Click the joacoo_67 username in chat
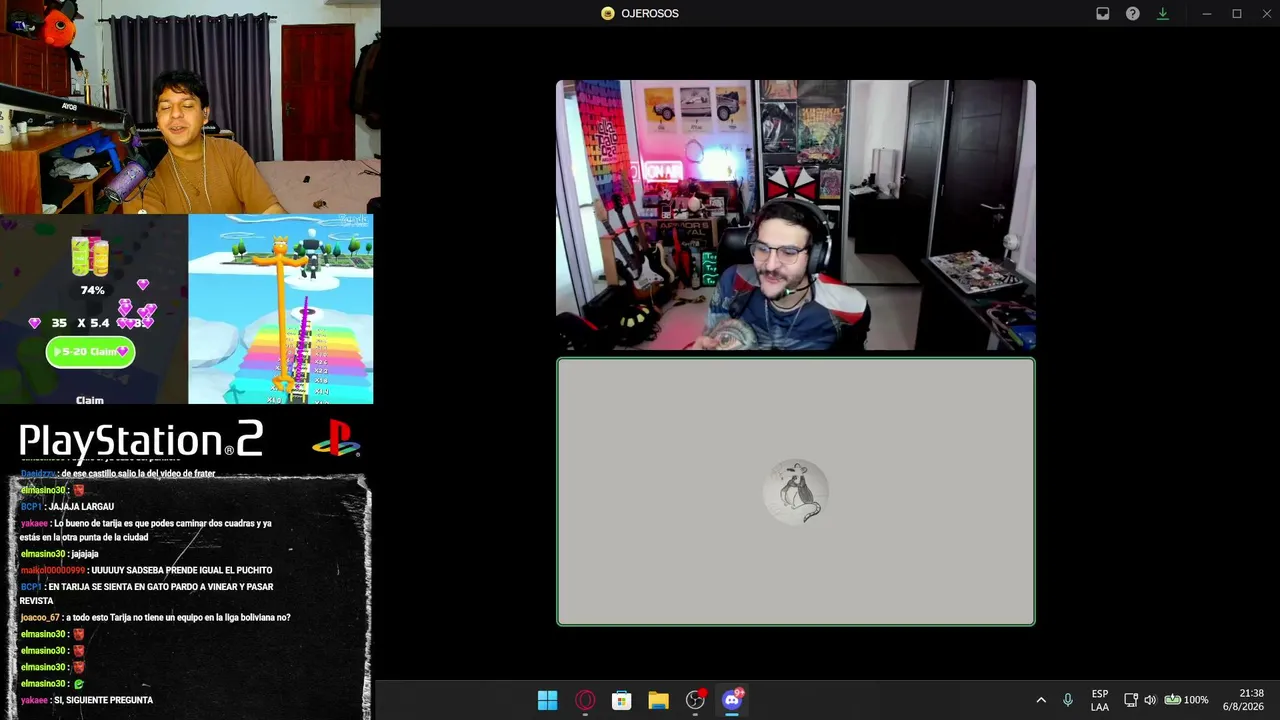The height and width of the screenshot is (720, 1280). click(40, 618)
